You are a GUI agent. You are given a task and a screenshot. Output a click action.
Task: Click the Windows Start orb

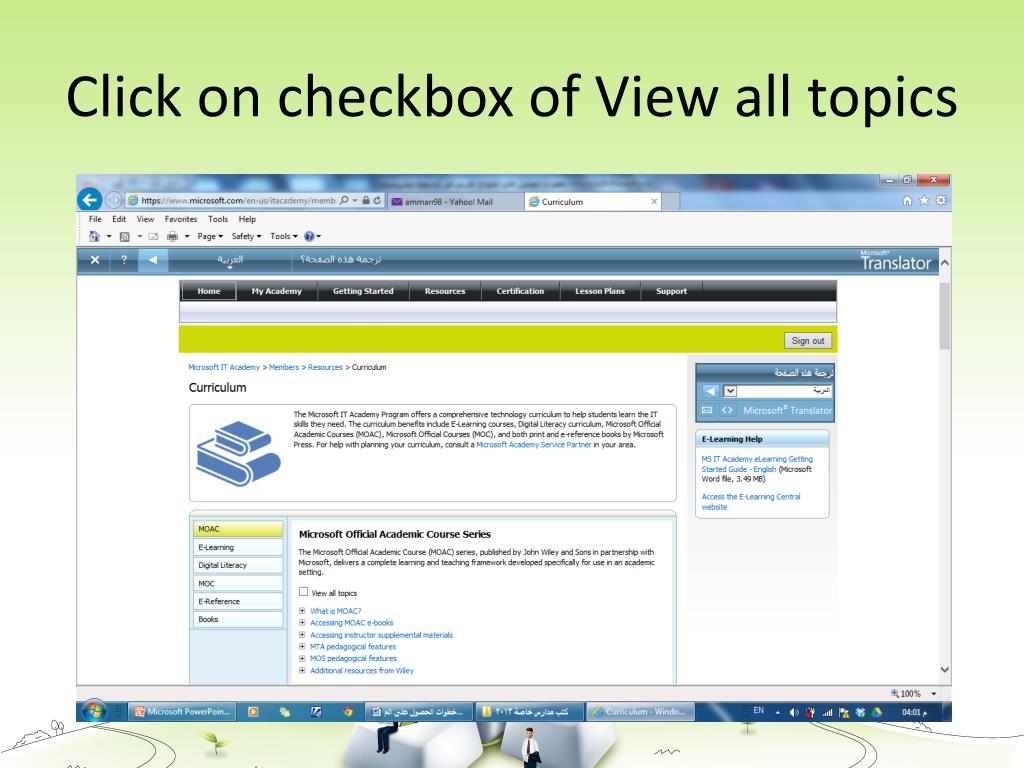[93, 711]
